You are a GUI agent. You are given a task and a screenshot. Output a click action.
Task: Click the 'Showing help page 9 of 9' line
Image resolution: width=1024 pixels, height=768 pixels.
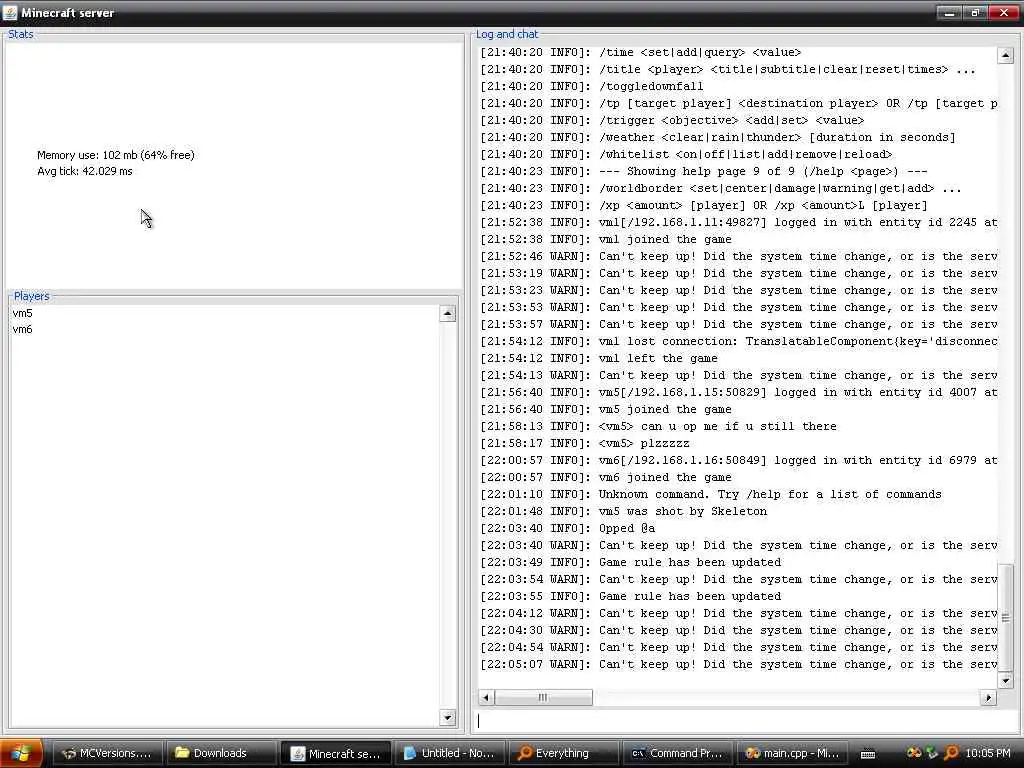704,171
